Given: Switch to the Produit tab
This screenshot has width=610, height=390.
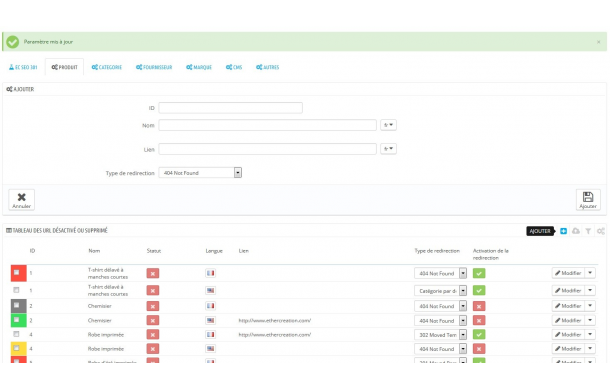Looking at the screenshot, I should pos(65,67).
